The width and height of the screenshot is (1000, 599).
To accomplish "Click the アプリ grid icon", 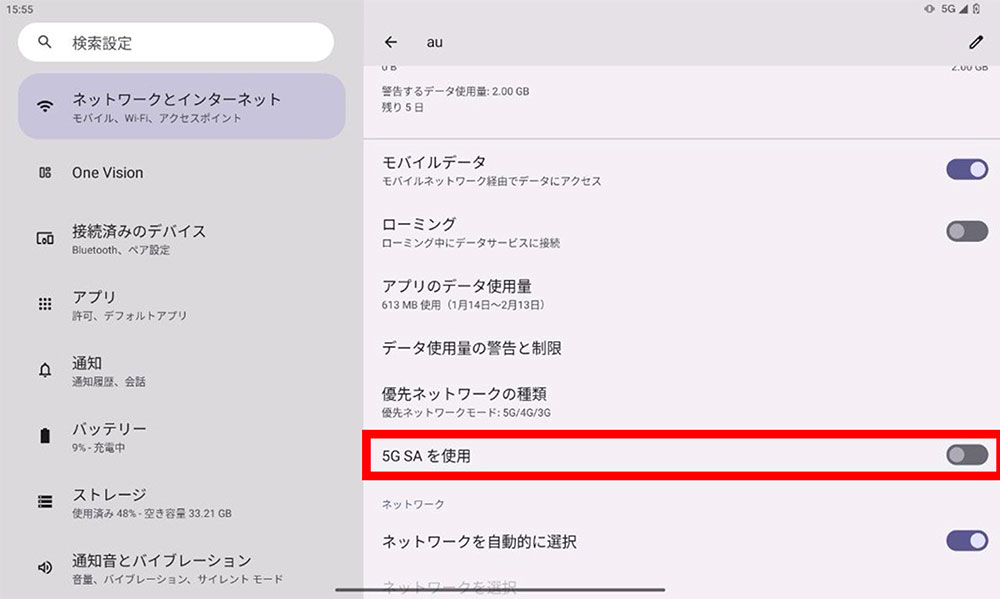I will [x=44, y=304].
